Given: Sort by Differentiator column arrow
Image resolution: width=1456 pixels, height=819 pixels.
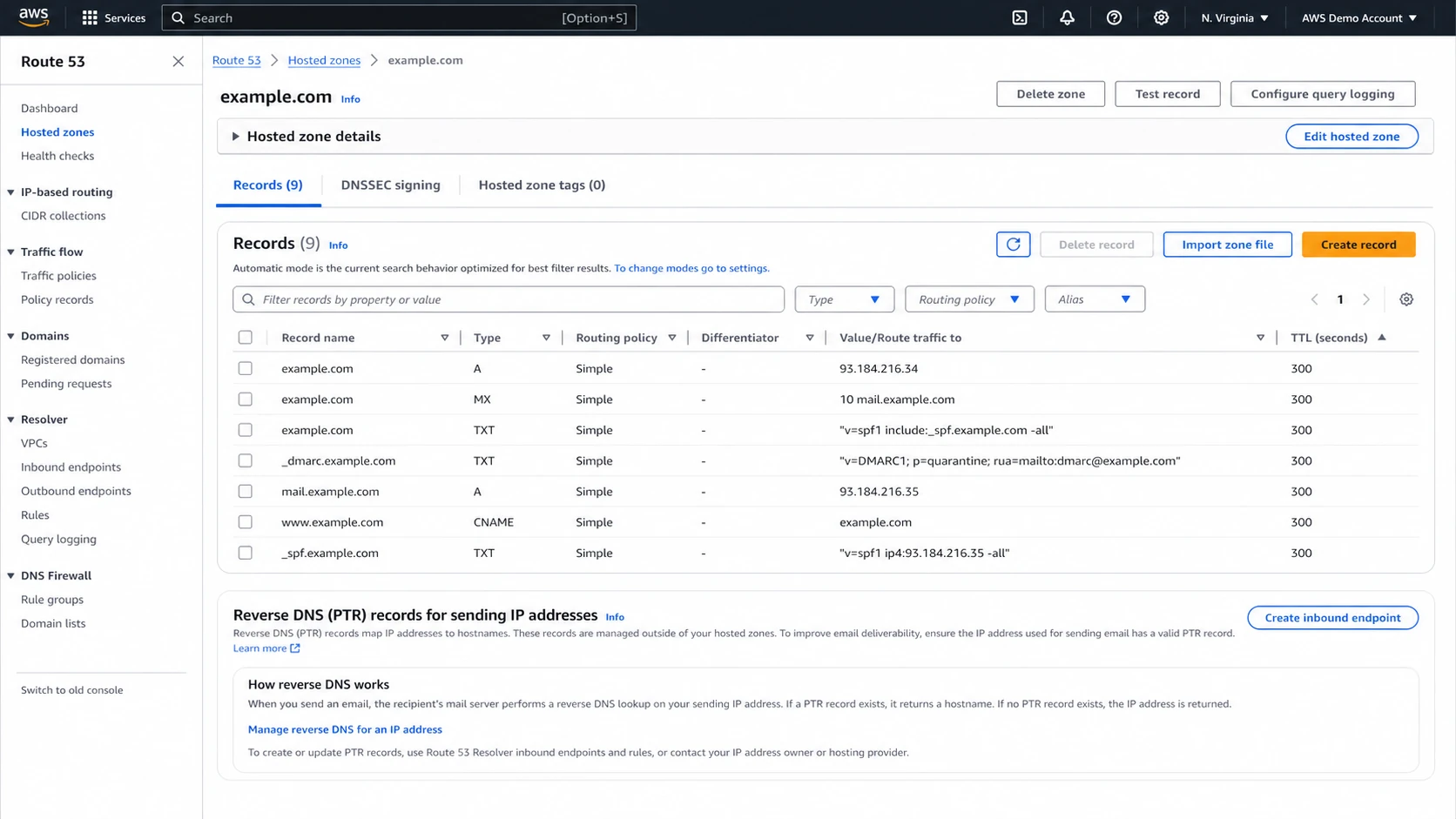Looking at the screenshot, I should 810,338.
